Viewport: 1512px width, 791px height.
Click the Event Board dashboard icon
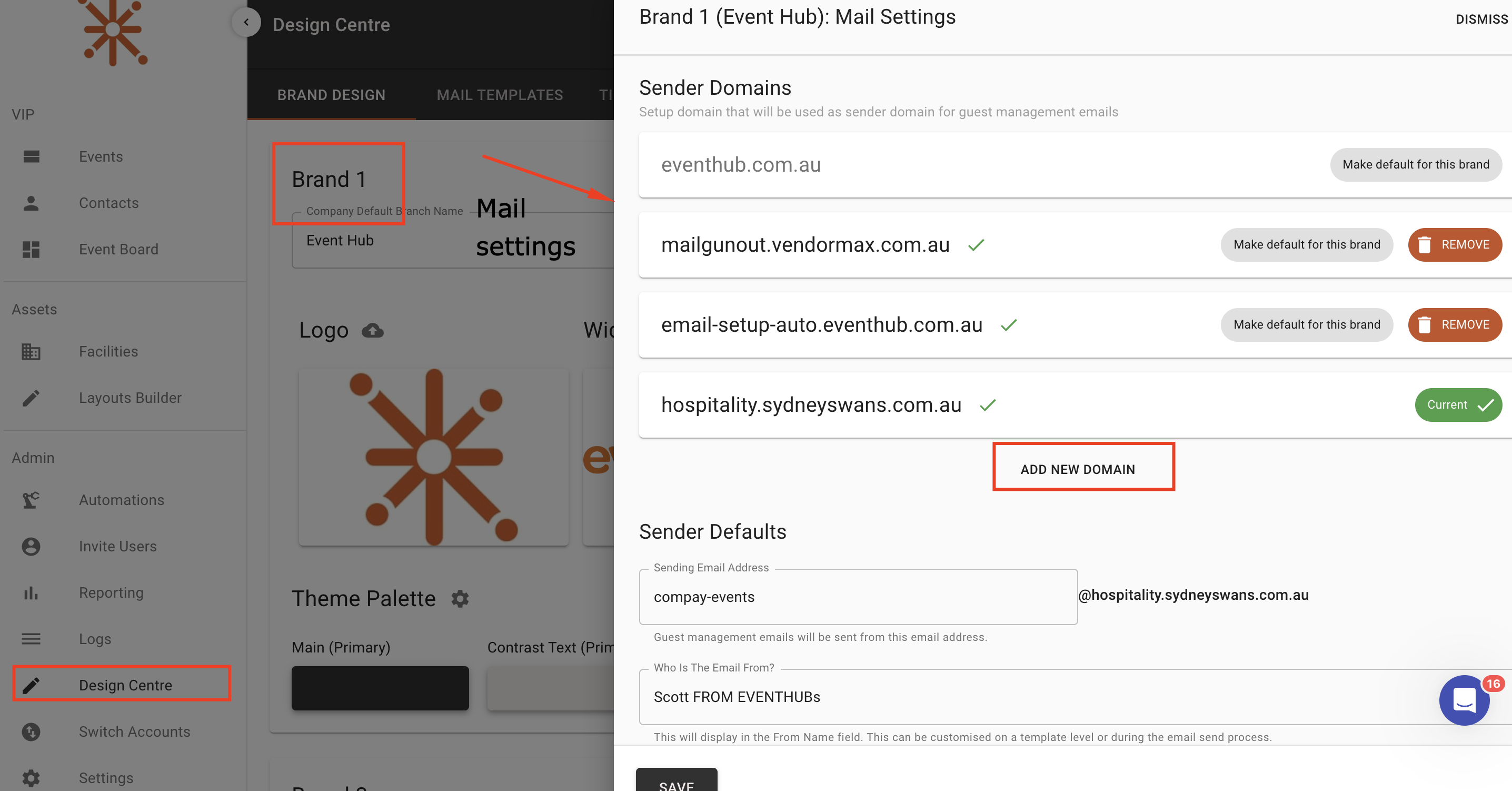[31, 250]
